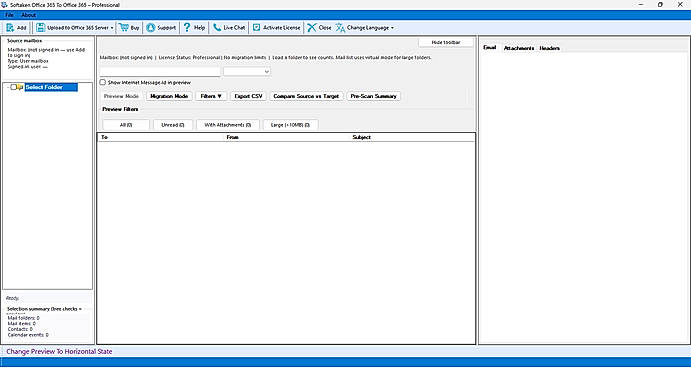Switch to the Email preview tab
Viewport: 691px width, 368px height.
point(490,48)
